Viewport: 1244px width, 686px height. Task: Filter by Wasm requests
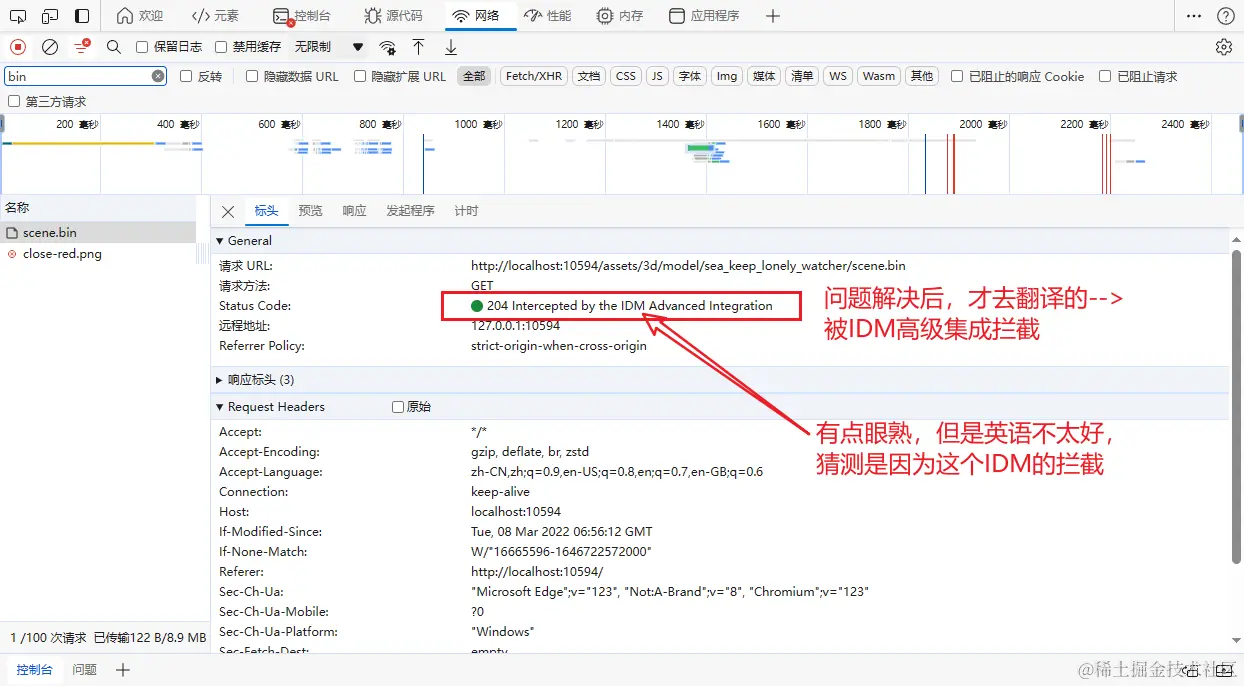[x=879, y=76]
